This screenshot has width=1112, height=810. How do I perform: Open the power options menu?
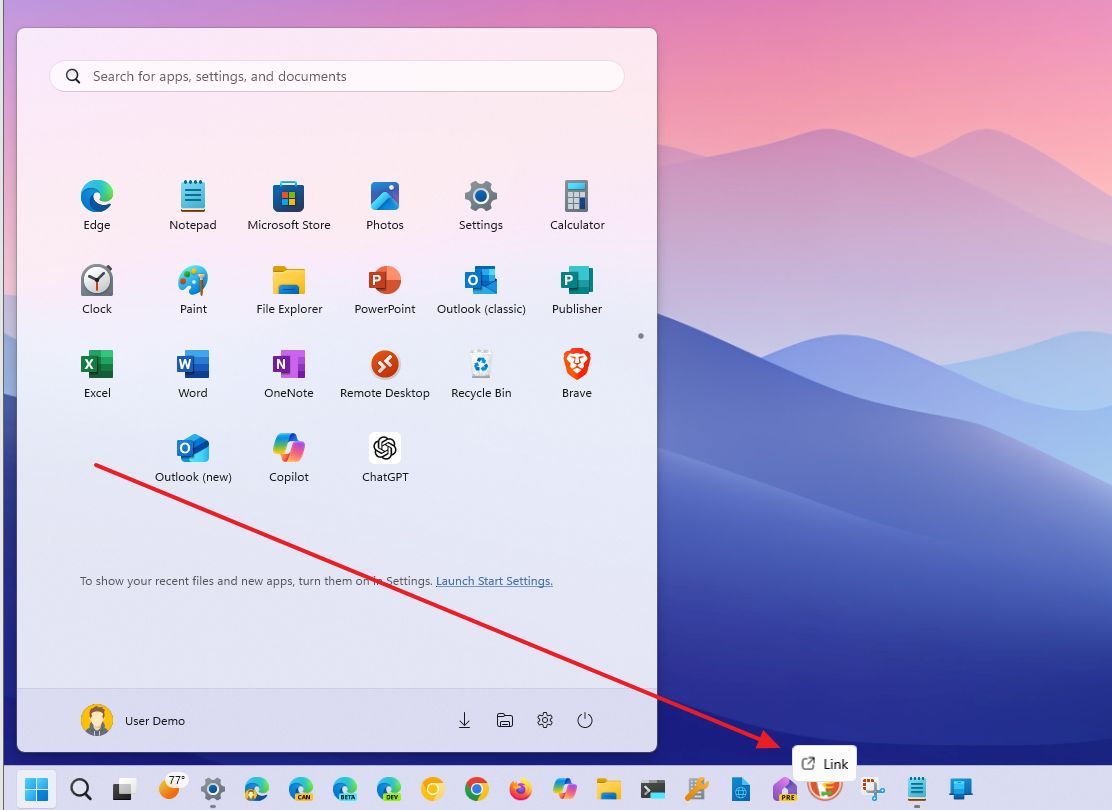coord(585,719)
